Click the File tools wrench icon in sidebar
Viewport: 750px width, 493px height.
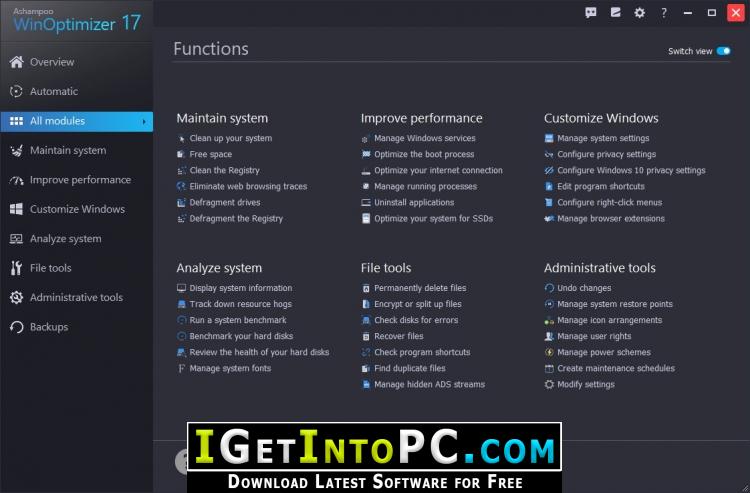coord(16,268)
